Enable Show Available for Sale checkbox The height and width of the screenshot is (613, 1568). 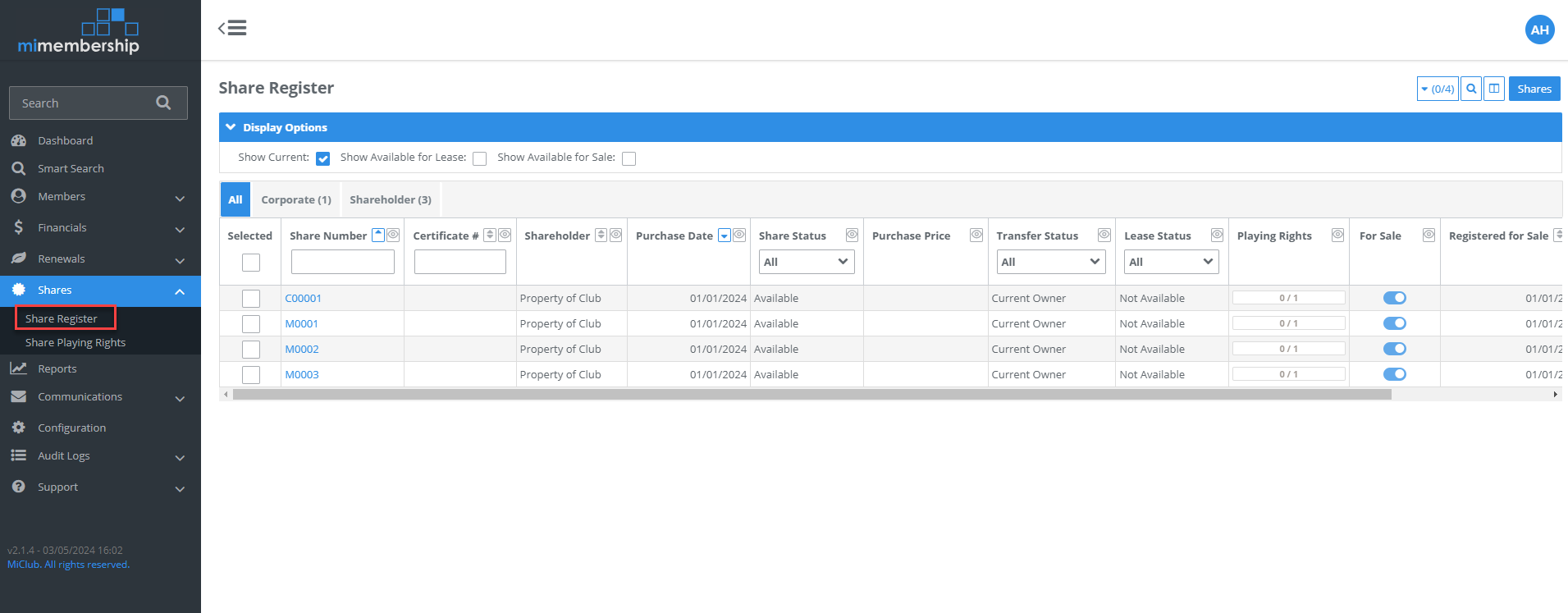click(629, 158)
